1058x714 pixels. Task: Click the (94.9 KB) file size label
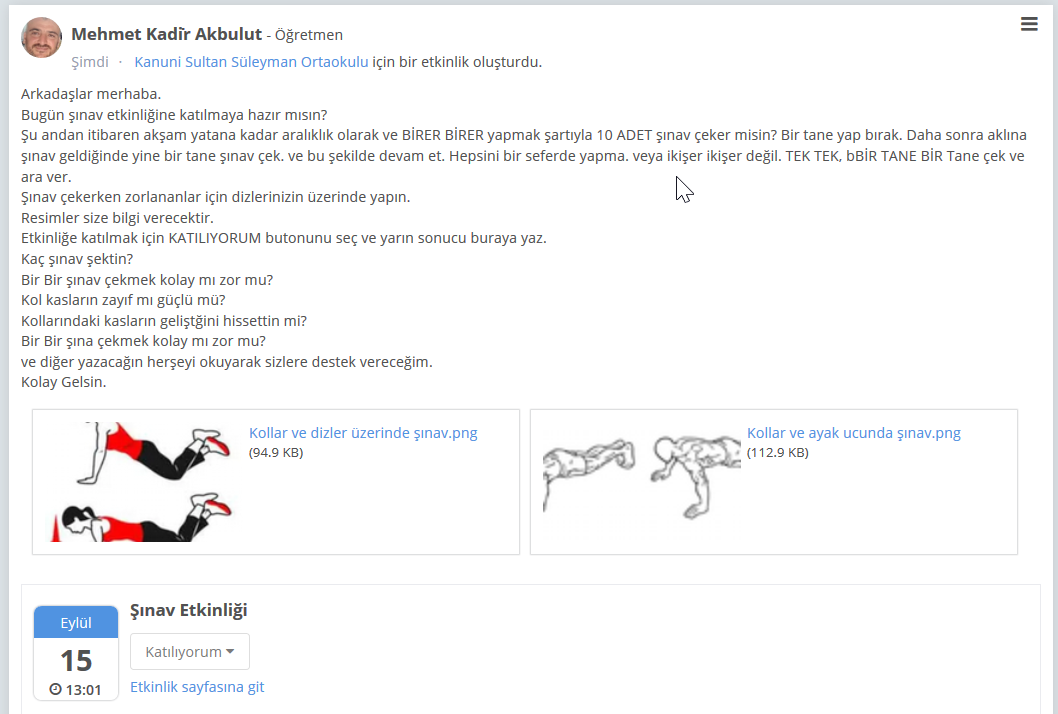point(276,453)
